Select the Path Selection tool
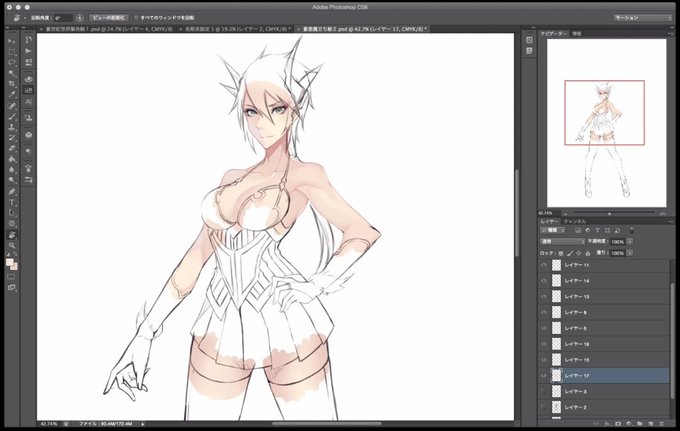Screen dimensions: 680x431 (x=12, y=213)
